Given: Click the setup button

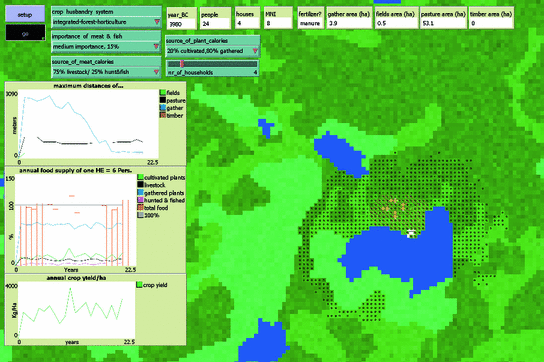Looking at the screenshot, I should click(25, 14).
